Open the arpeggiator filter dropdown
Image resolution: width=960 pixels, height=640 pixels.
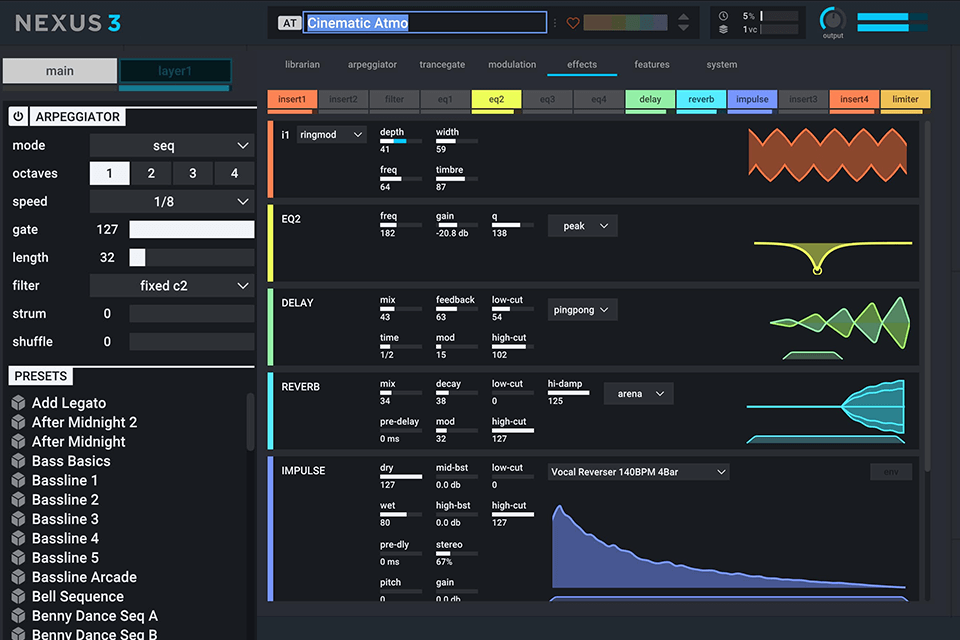click(172, 285)
